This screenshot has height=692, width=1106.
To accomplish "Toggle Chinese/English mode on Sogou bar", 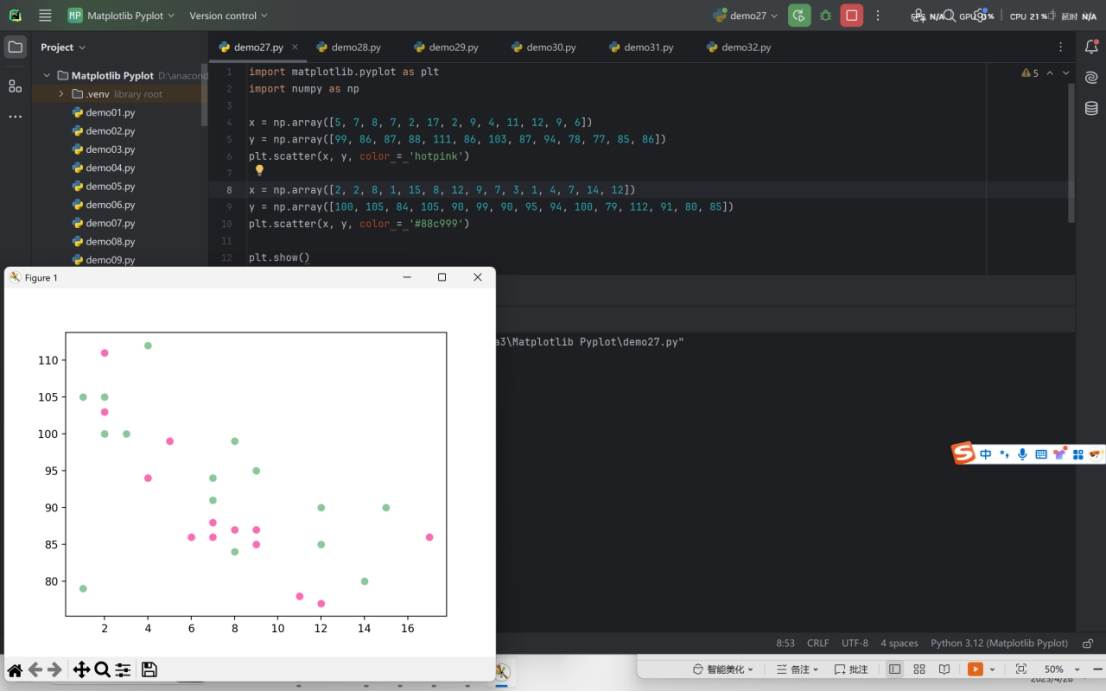I will point(985,454).
